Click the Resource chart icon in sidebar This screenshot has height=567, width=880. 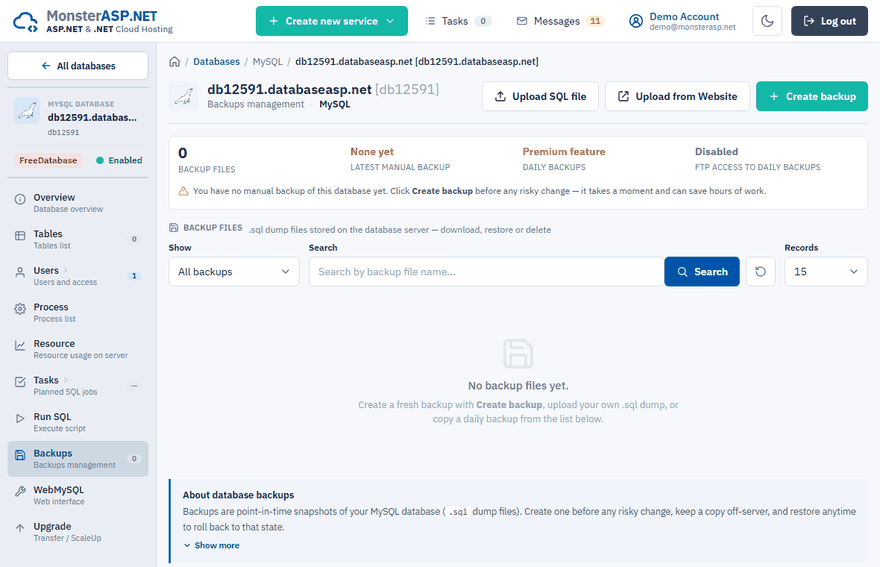point(20,345)
